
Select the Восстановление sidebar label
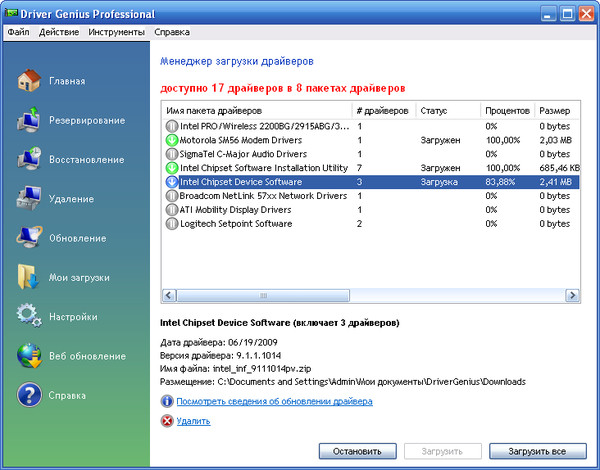[86, 160]
